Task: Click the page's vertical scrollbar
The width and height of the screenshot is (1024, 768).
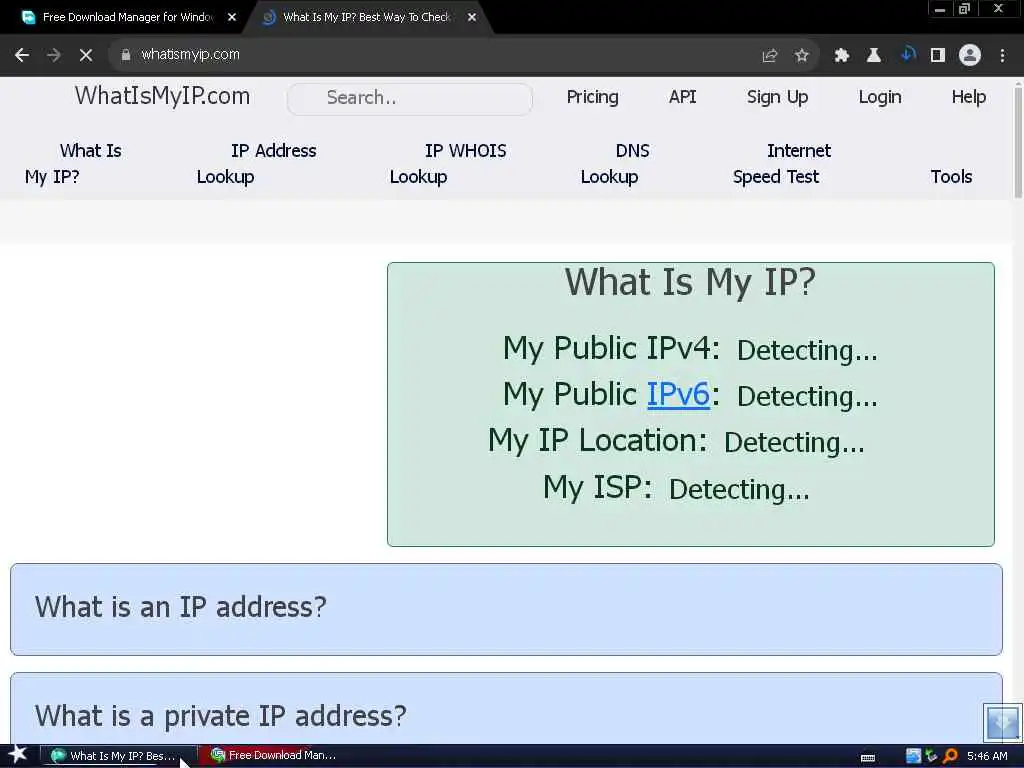Action: 1018,140
